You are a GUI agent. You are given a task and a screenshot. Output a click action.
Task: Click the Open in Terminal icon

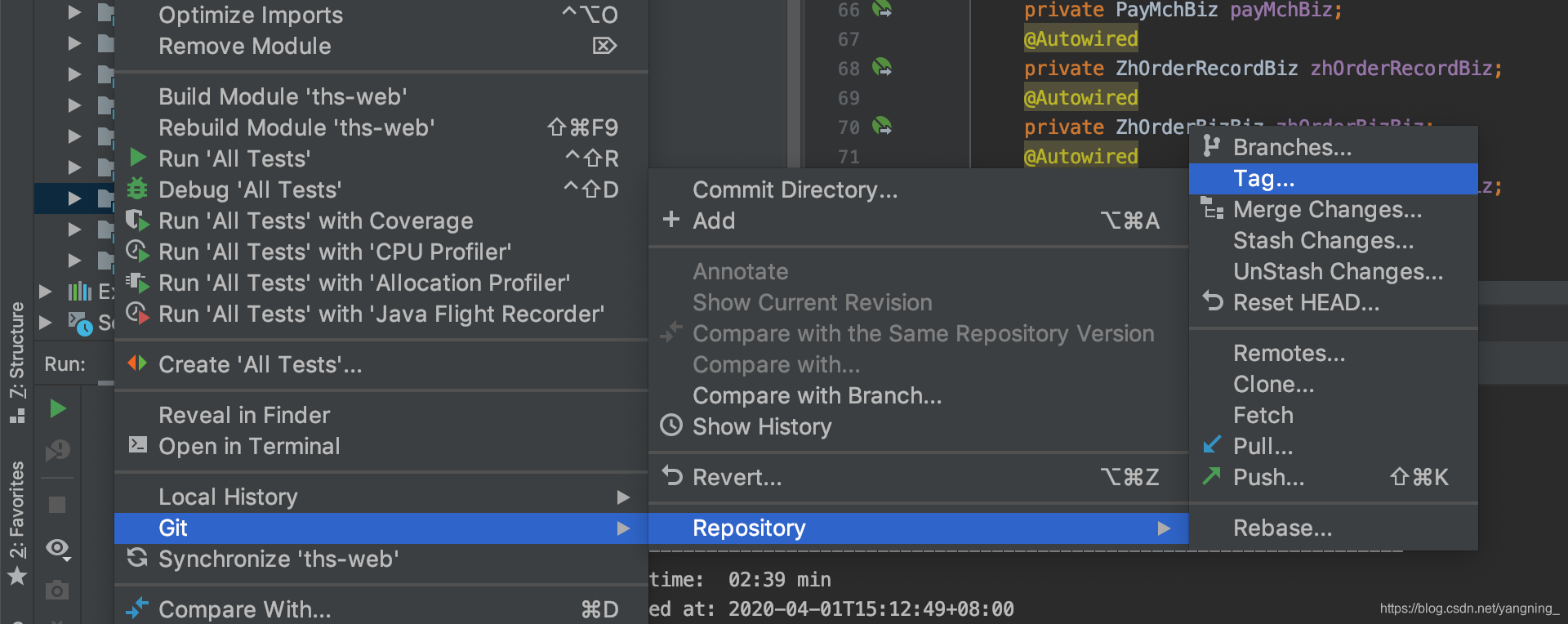138,445
